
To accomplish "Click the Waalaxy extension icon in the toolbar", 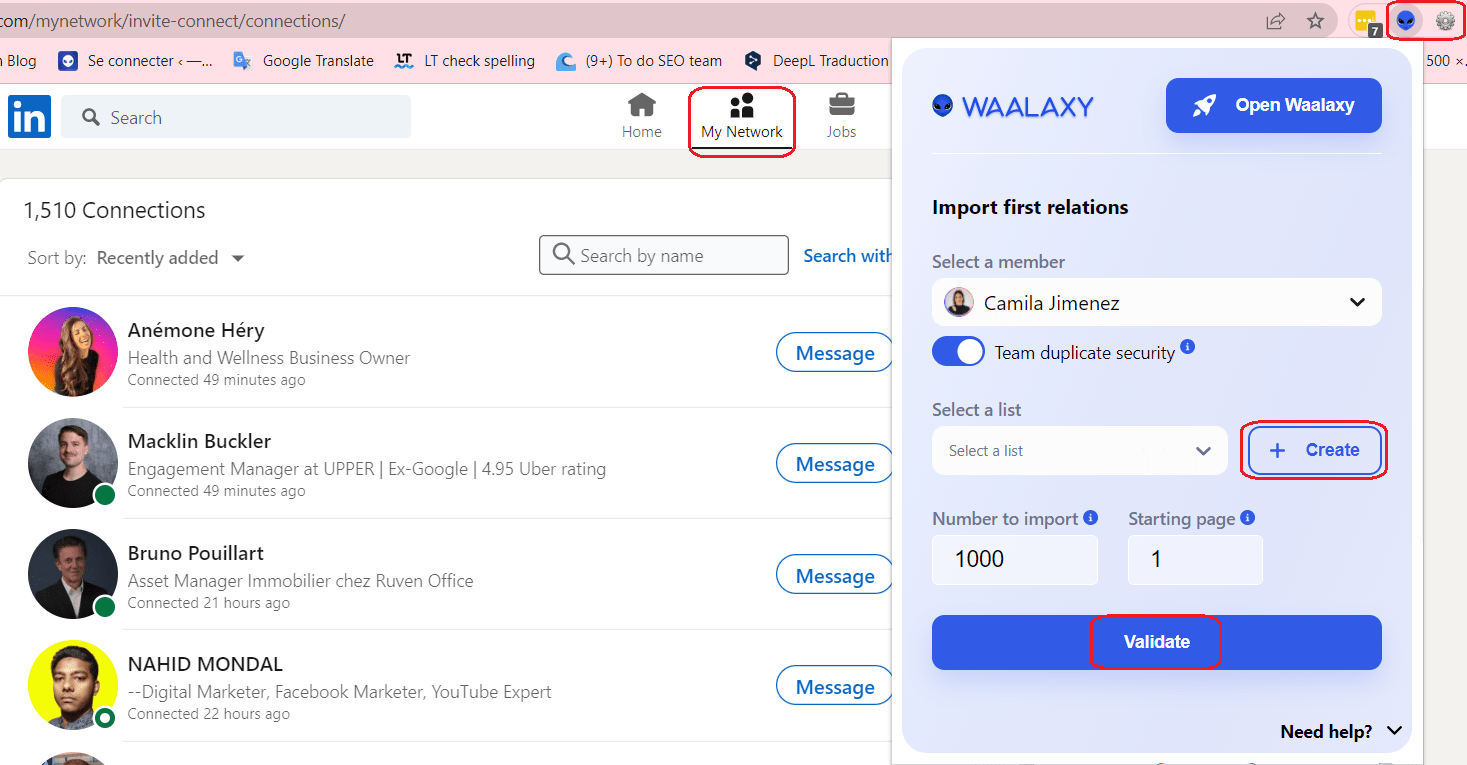I will [x=1406, y=20].
